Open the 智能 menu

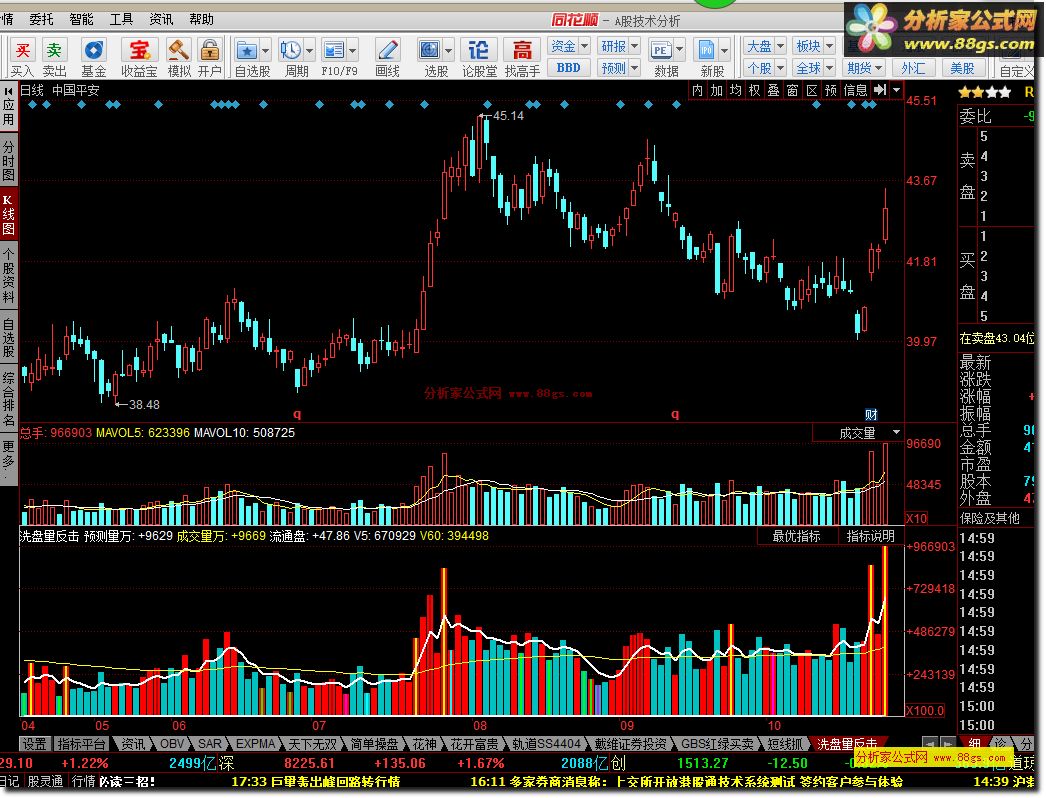click(x=81, y=19)
